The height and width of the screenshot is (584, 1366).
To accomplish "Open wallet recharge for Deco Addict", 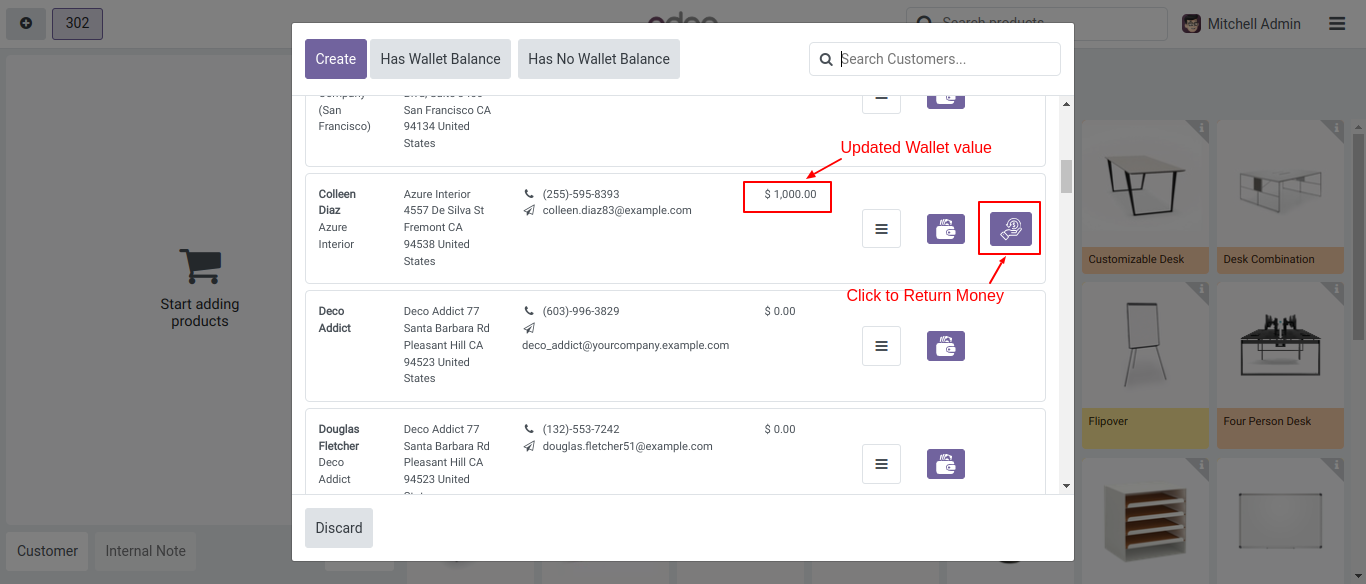I will pyautogui.click(x=945, y=346).
